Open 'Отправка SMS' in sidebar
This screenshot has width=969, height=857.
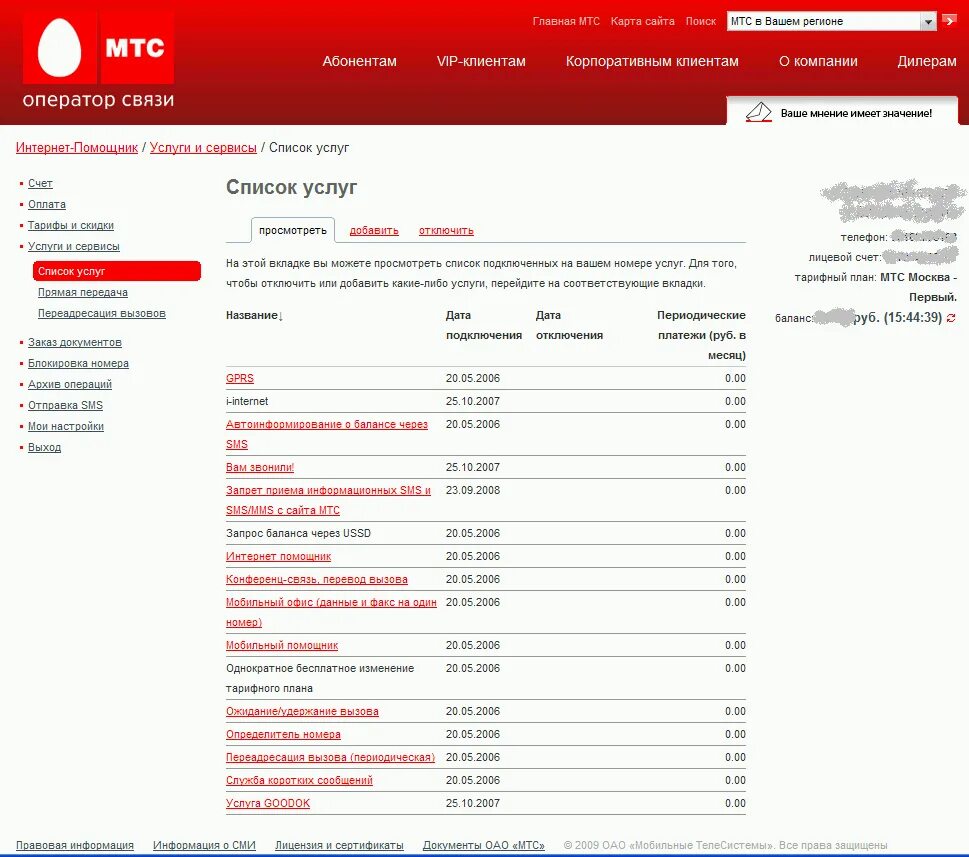point(66,405)
